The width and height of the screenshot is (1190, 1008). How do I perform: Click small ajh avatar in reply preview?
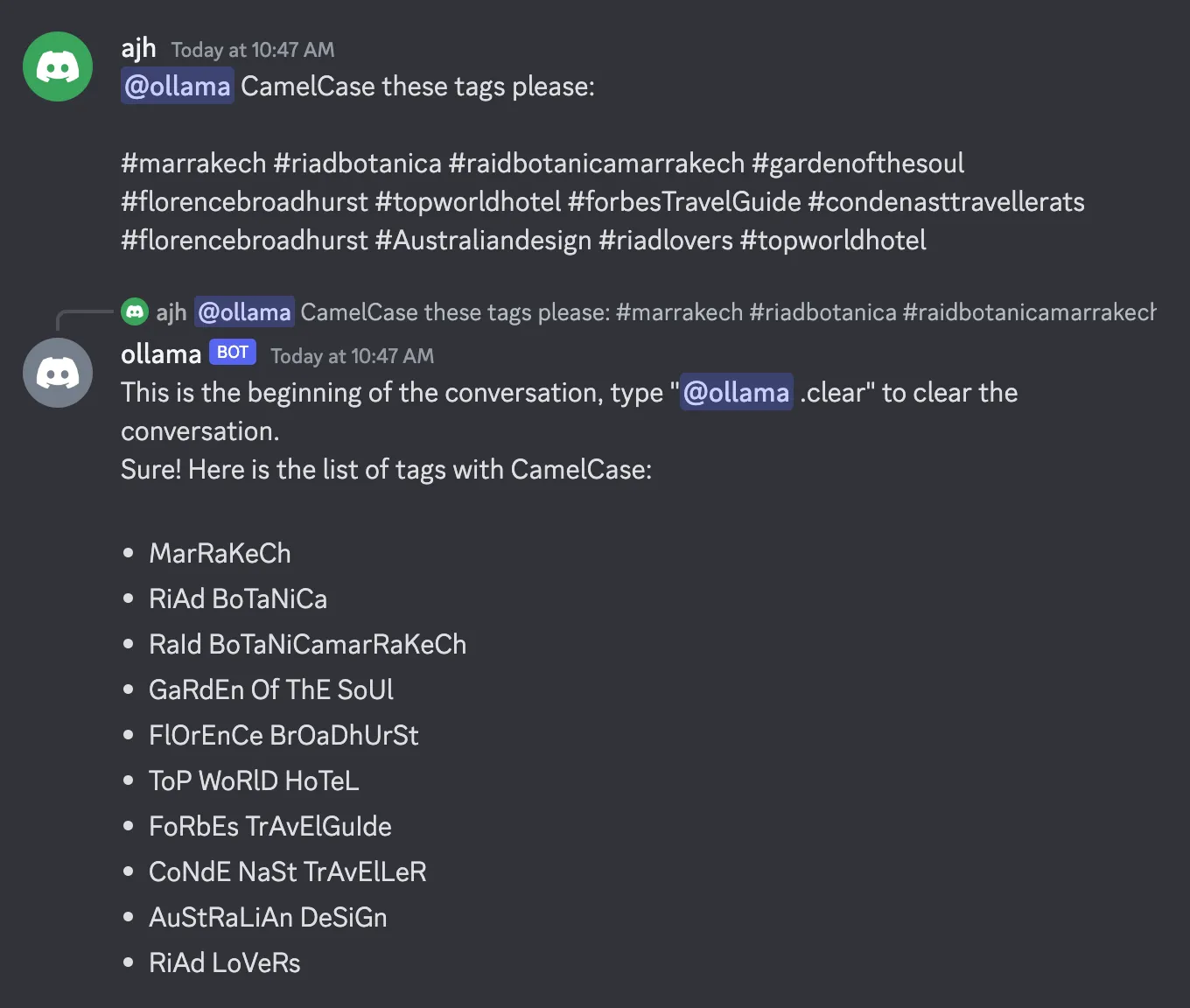[135, 311]
